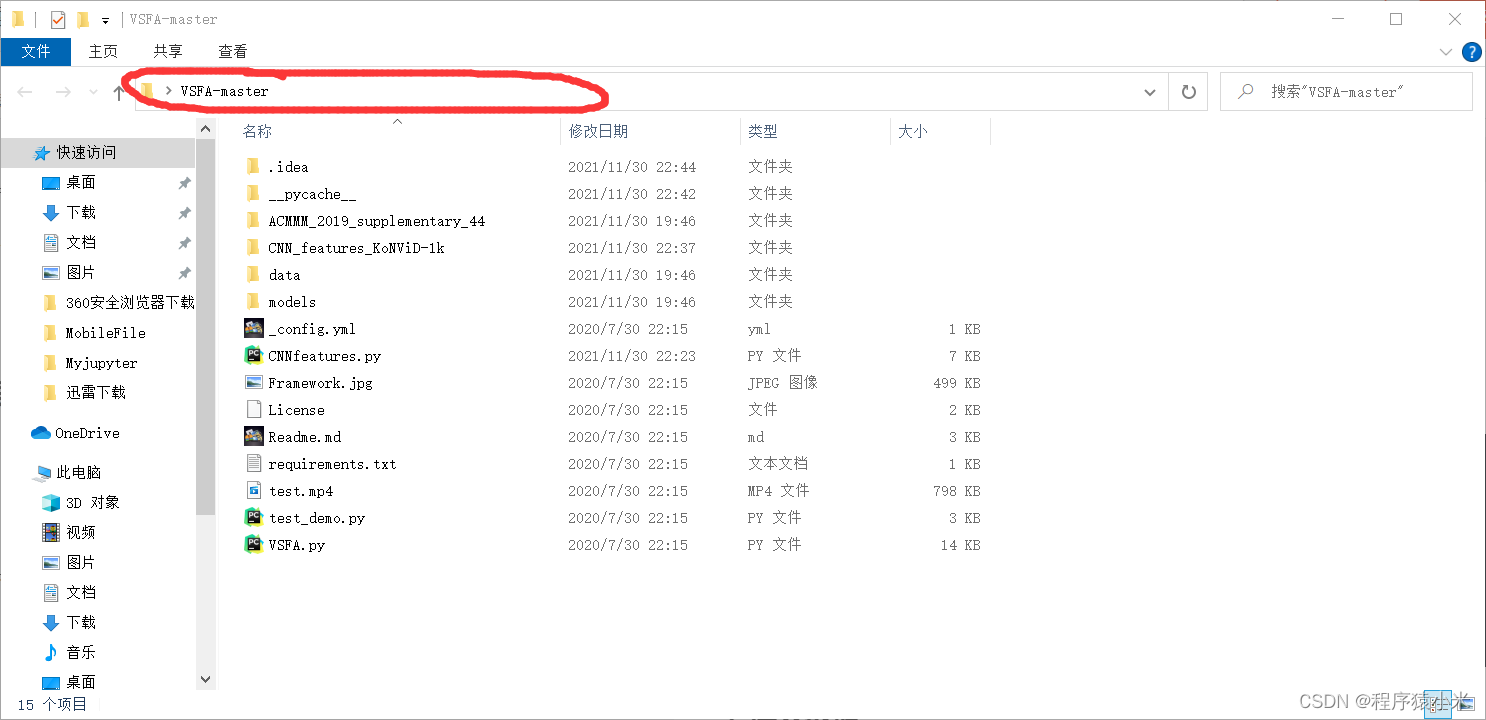Image resolution: width=1486 pixels, height=720 pixels.
Task: Open 快速访问 in the navigation pane
Action: pos(86,152)
